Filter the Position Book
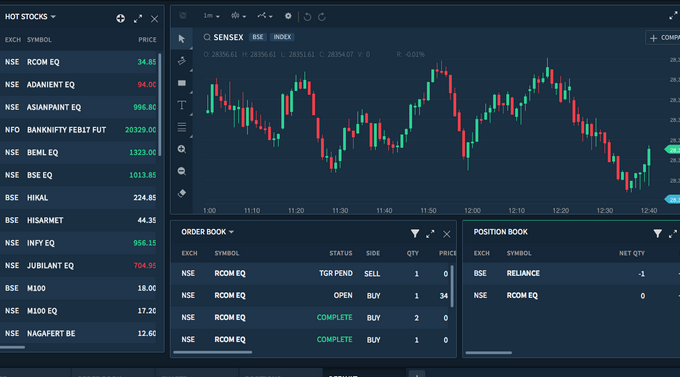Image resolution: width=680 pixels, height=377 pixels. (x=658, y=234)
